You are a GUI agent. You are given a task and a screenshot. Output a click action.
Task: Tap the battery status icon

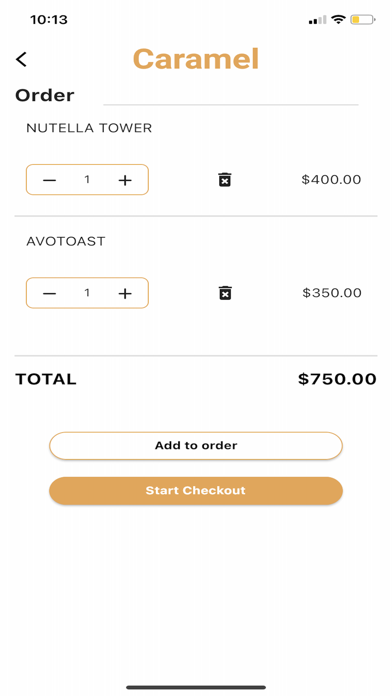tap(363, 20)
